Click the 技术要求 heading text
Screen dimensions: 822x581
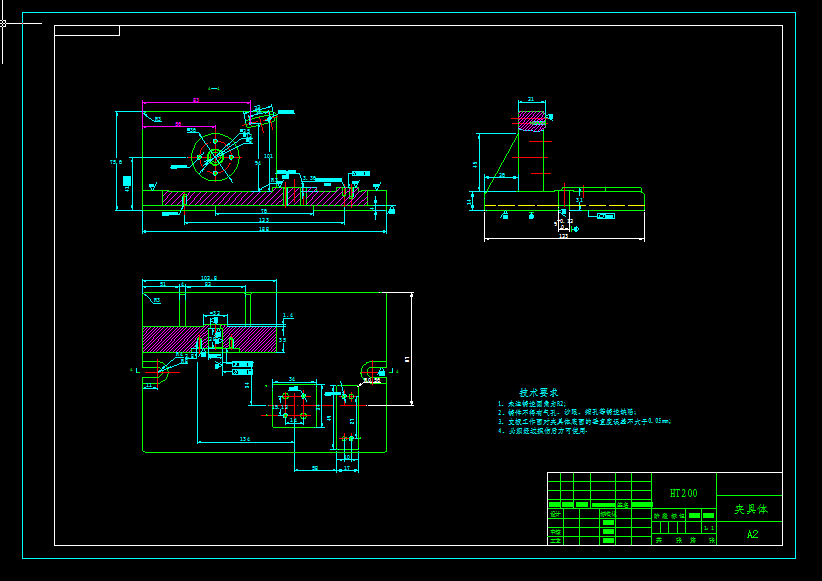pyautogui.click(x=538, y=392)
